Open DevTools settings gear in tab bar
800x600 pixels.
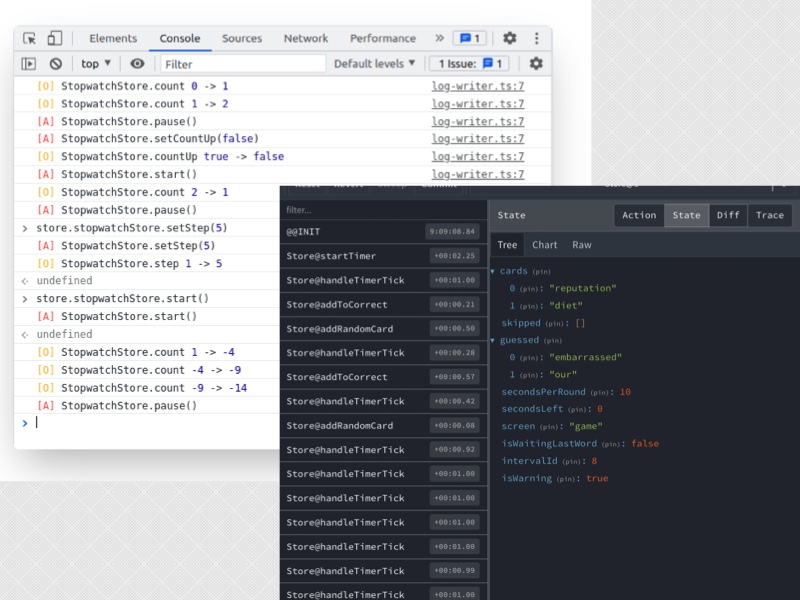click(x=510, y=38)
